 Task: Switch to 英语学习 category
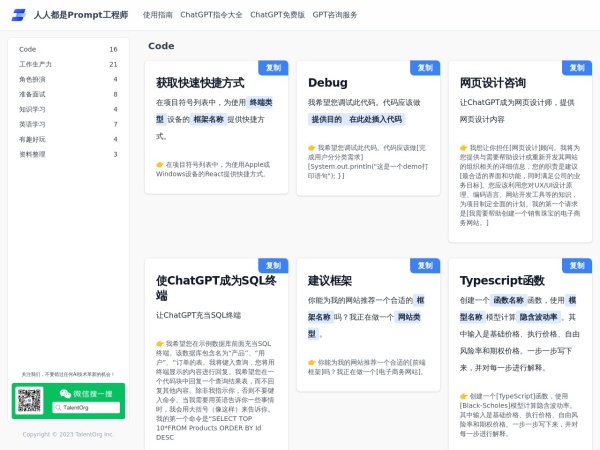point(68,124)
